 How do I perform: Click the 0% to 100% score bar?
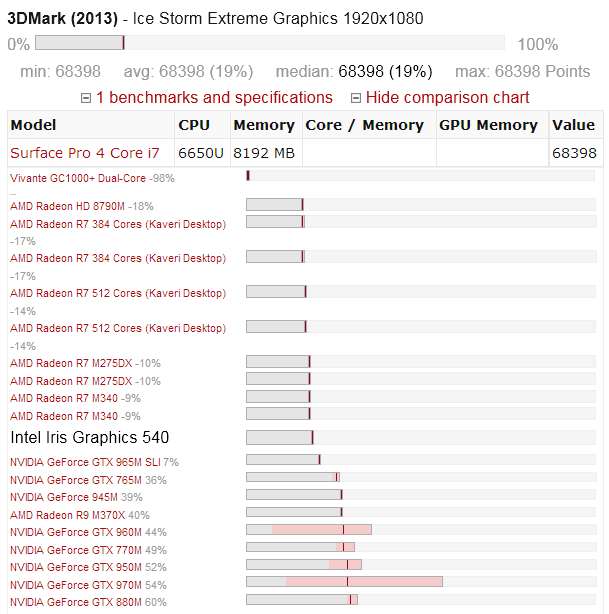point(270,43)
